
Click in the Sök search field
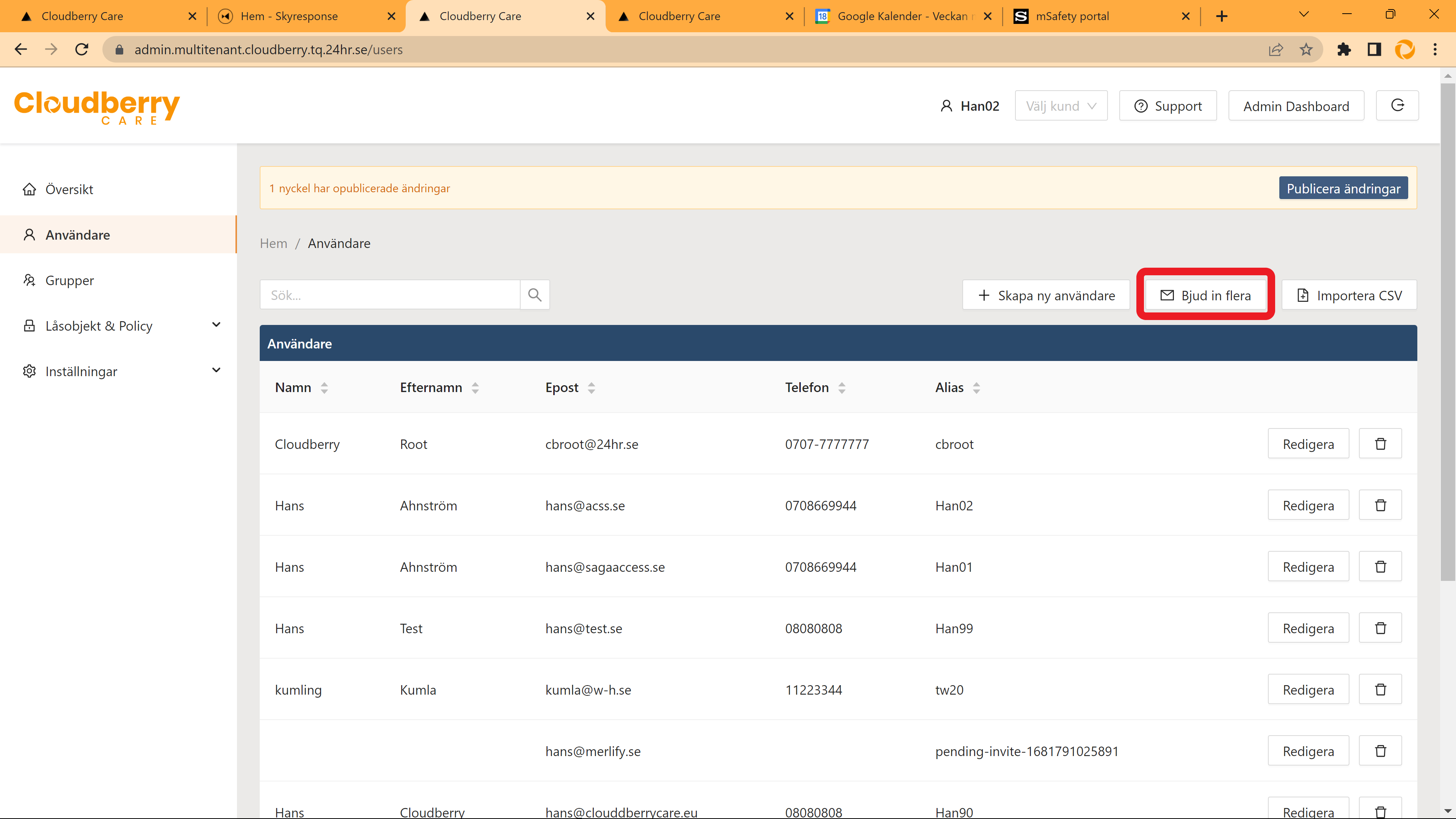click(x=390, y=295)
